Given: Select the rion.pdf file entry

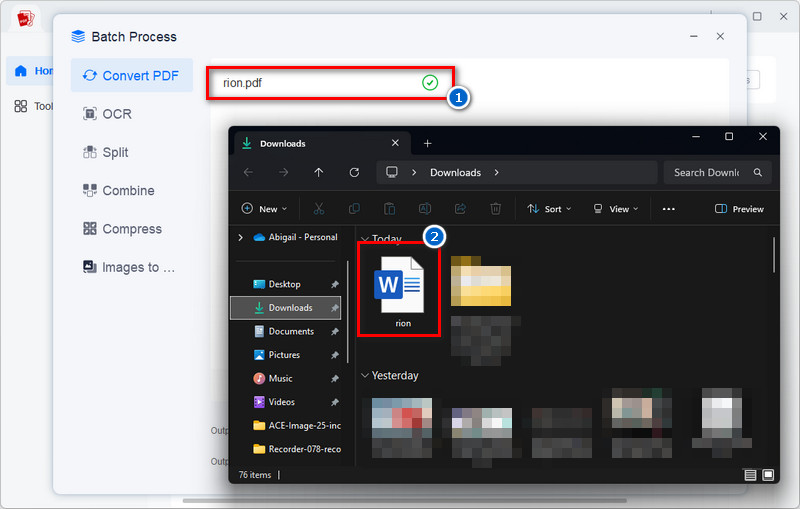Looking at the screenshot, I should 330,83.
